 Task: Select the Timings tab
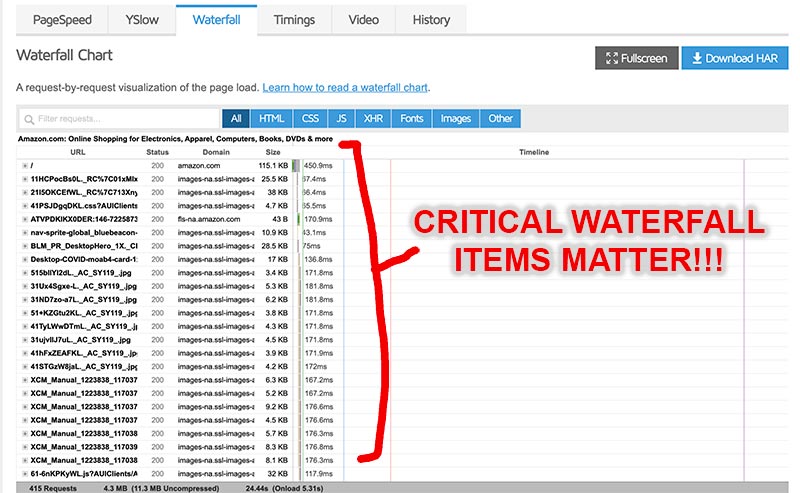coord(294,20)
